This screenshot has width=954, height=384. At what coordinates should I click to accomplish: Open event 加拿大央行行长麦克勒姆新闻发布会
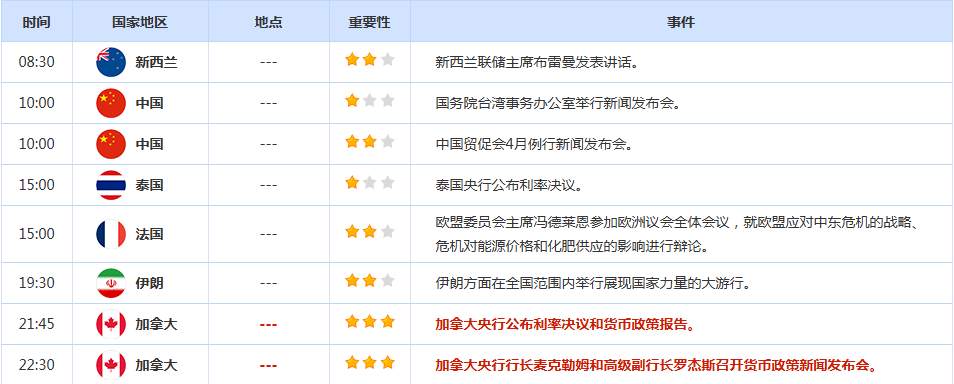[x=657, y=365]
